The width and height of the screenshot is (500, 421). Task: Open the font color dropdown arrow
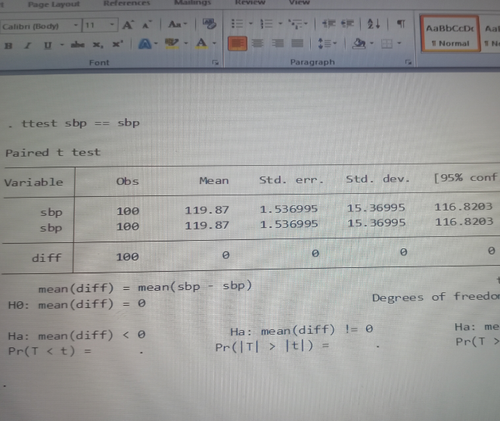pos(214,43)
